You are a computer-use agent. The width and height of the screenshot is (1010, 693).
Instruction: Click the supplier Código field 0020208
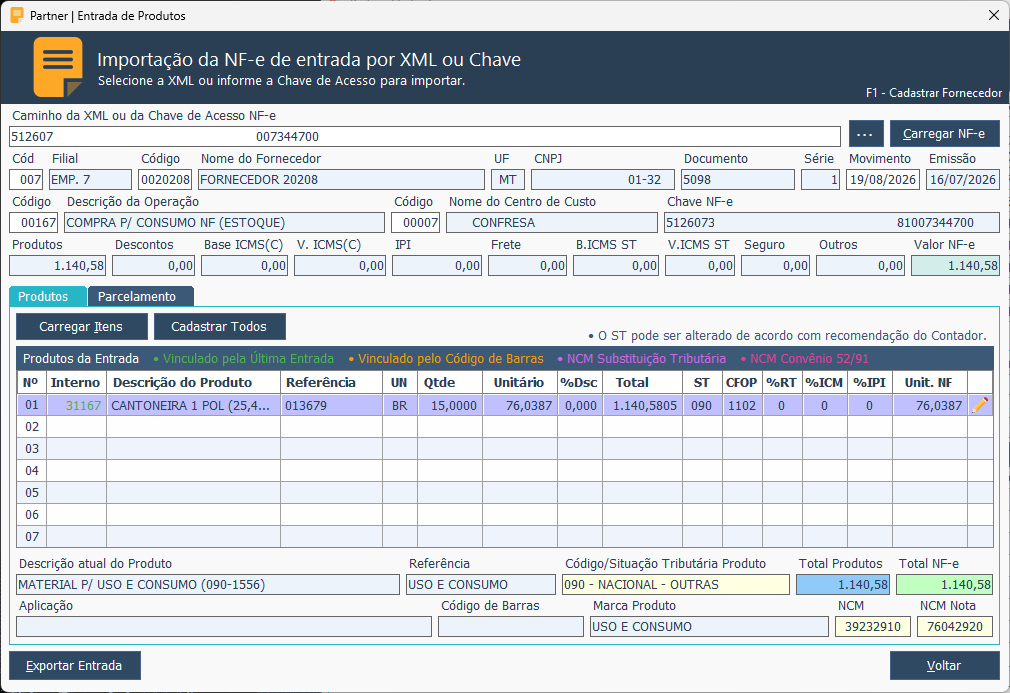coord(166,180)
